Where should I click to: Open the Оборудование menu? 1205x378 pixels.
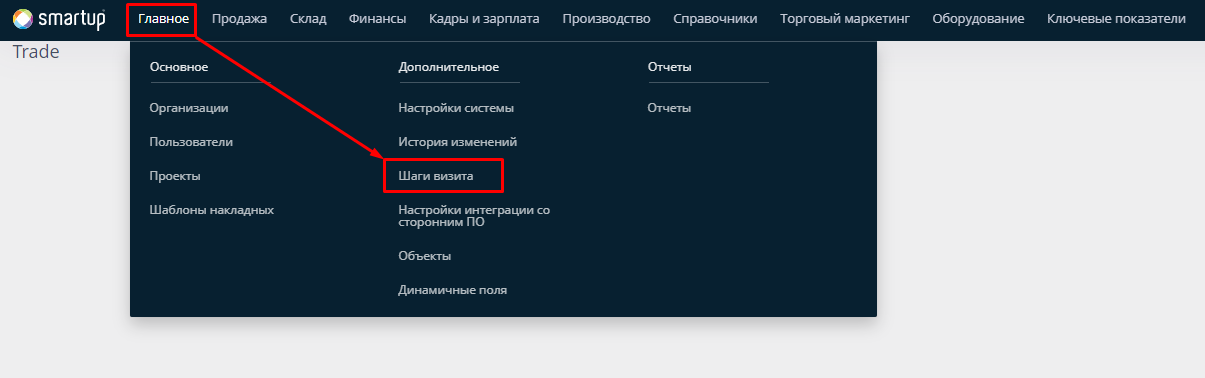[978, 19]
